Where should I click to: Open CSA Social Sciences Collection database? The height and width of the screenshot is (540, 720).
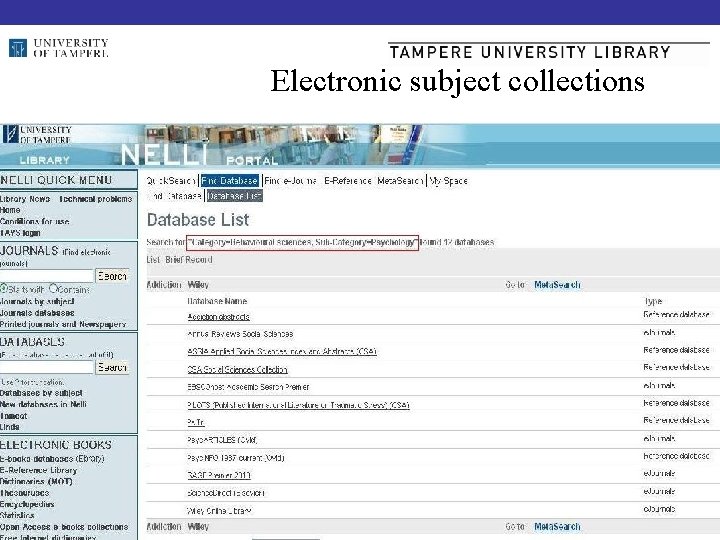[x=237, y=369]
